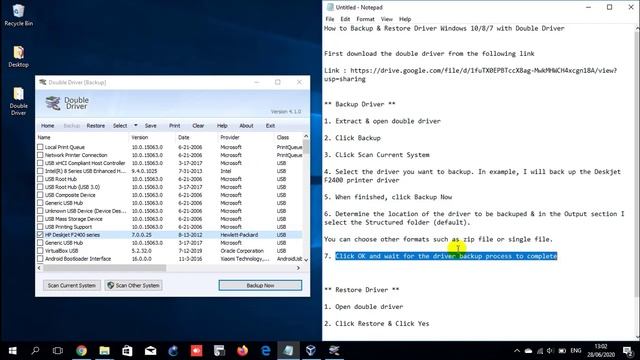Open volume control in system tray

coord(550,351)
